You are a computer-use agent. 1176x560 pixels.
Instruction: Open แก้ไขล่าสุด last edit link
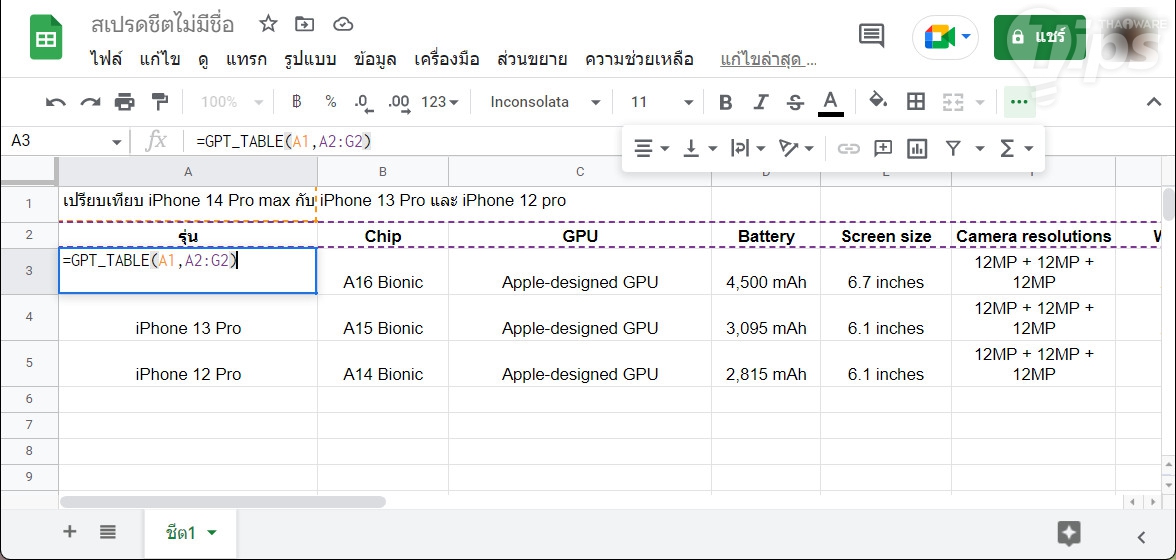[x=768, y=59]
